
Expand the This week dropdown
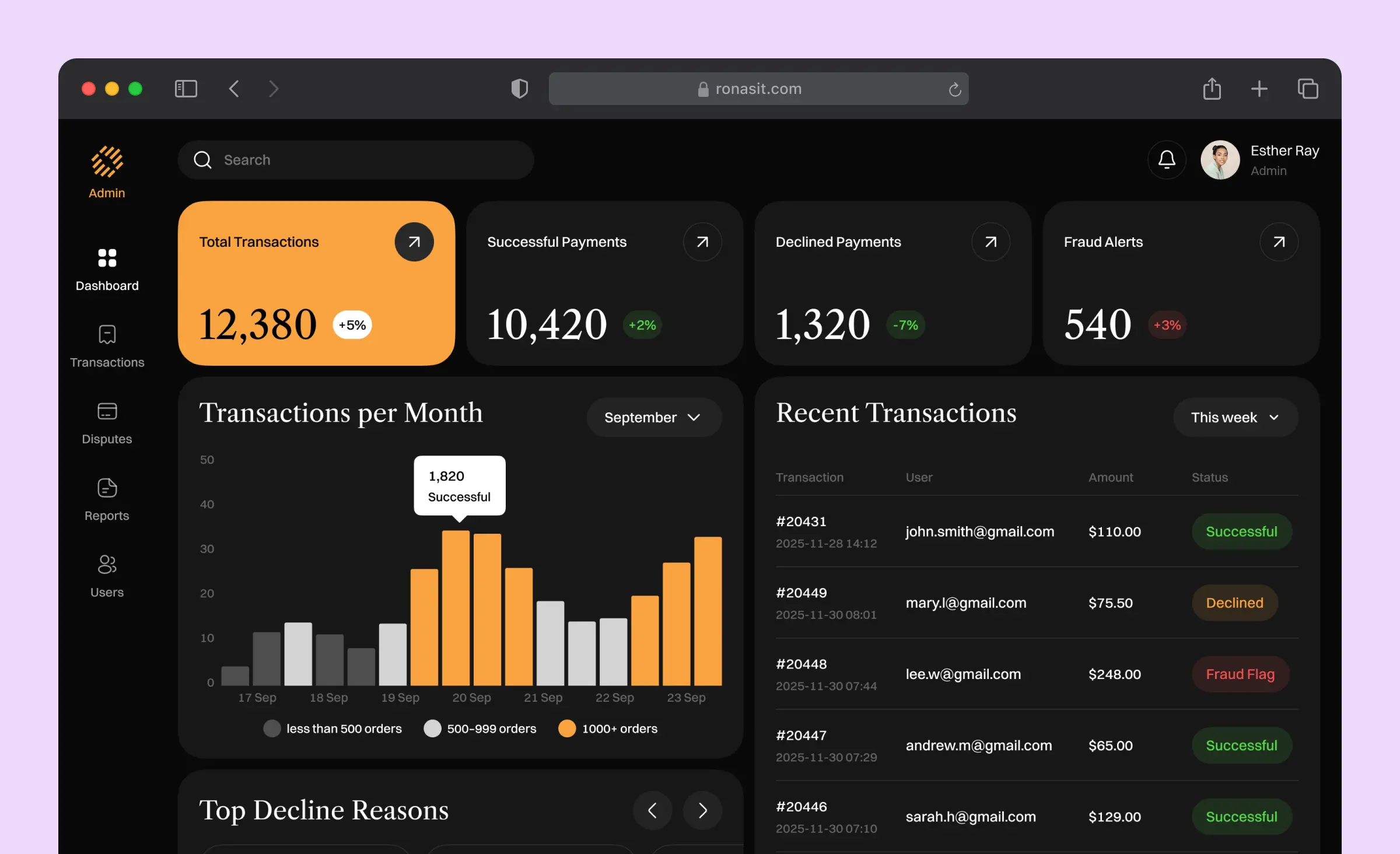point(1235,418)
